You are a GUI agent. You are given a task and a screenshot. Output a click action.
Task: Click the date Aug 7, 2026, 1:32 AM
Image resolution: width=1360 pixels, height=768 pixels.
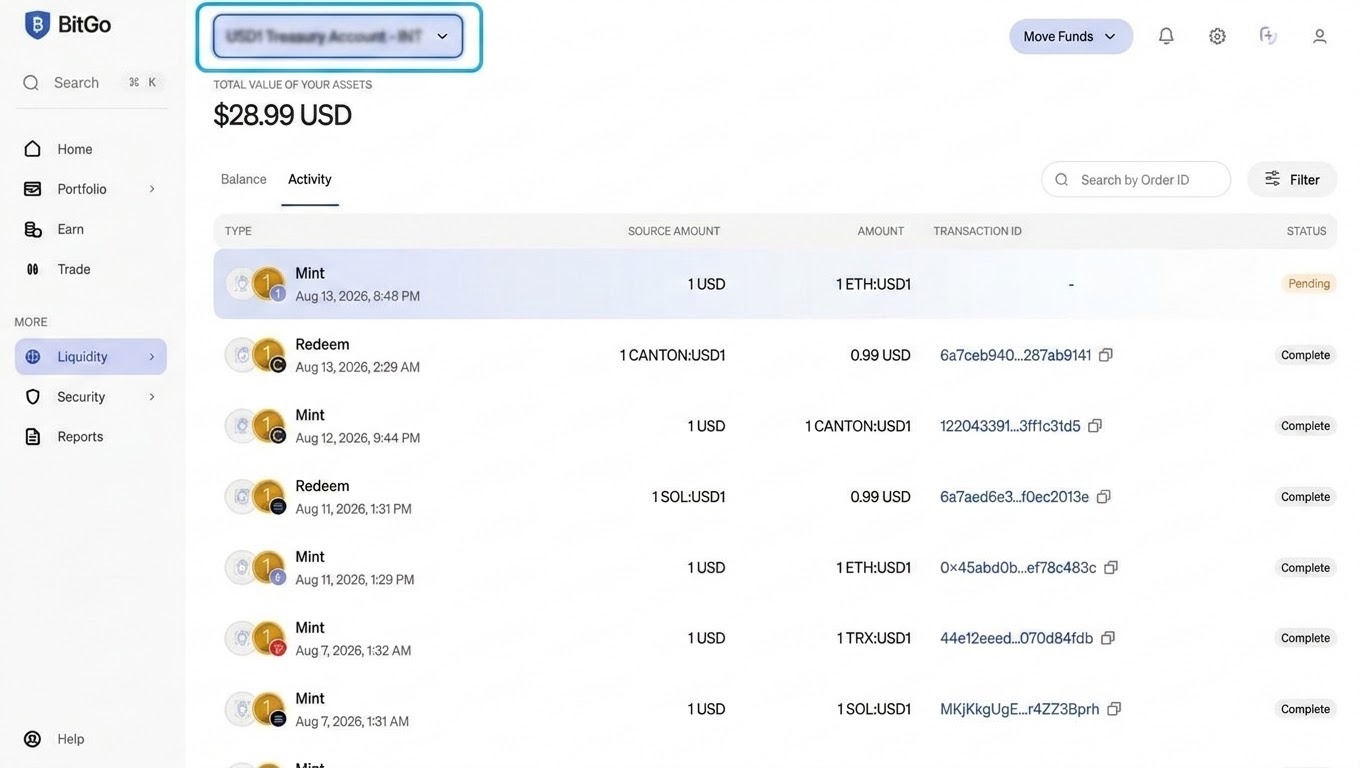point(353,651)
